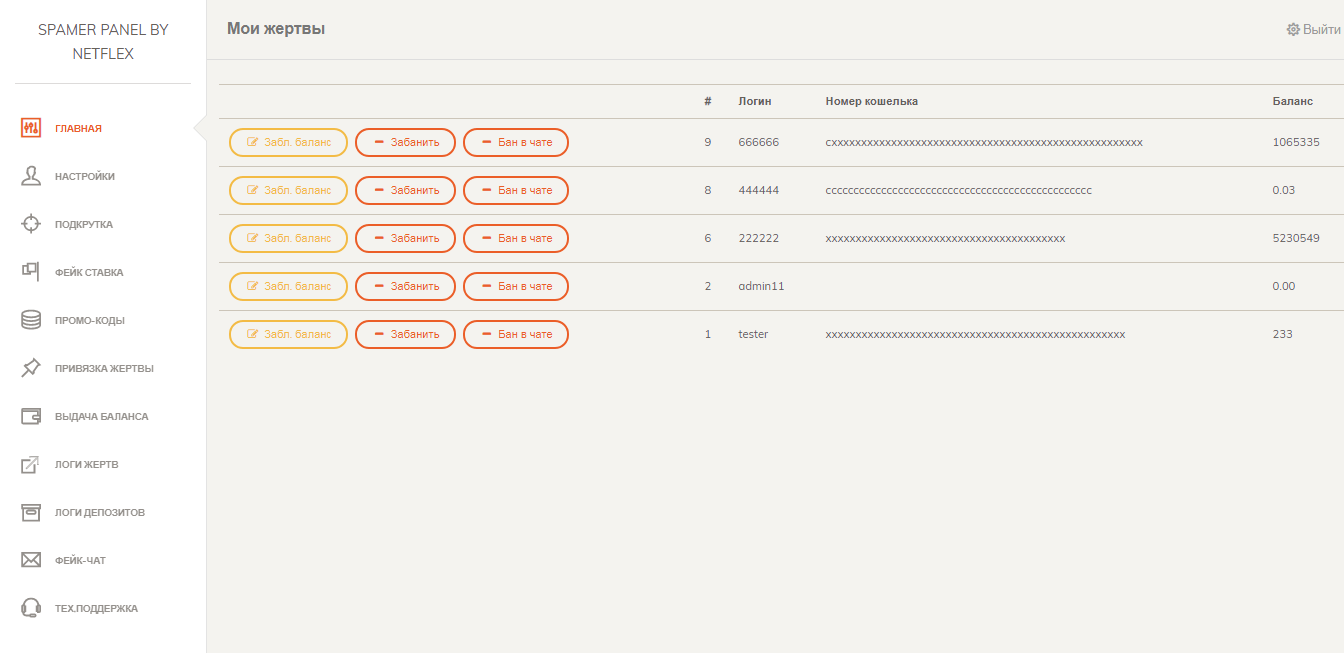
Task: Click balance value 0.00
Action: pyautogui.click(x=1284, y=286)
